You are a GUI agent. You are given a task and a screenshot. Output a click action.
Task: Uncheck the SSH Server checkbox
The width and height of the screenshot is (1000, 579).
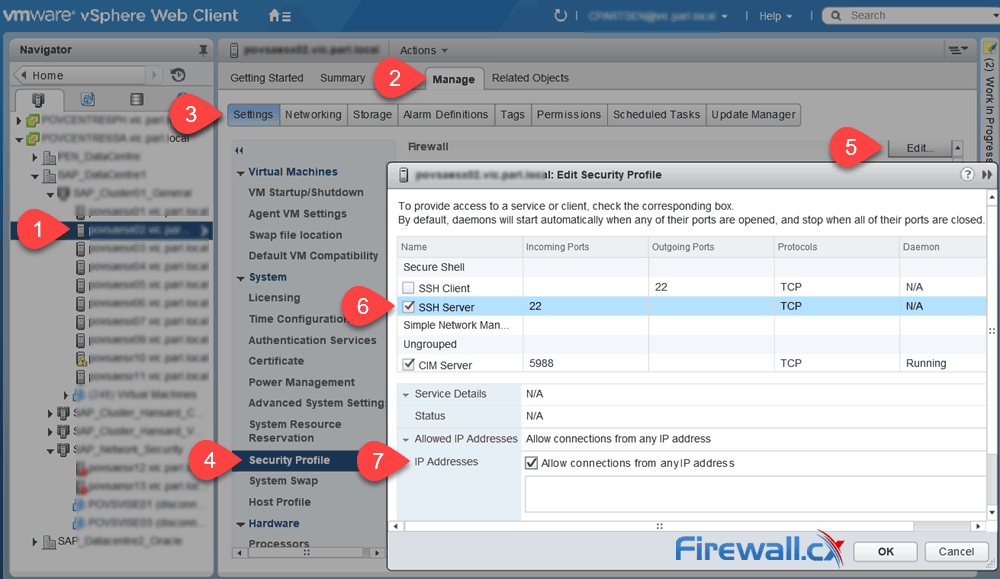coord(408,307)
